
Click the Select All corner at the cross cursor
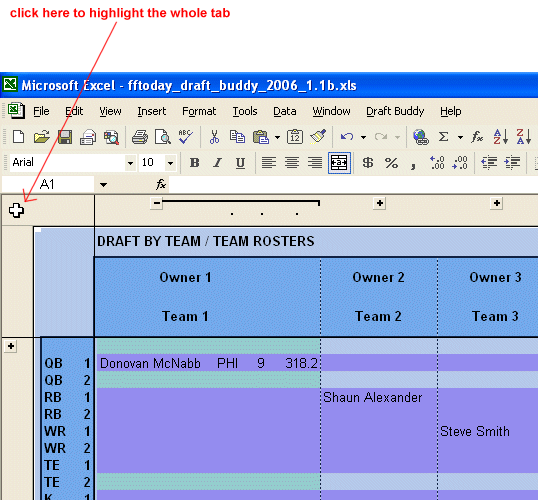tap(18, 210)
